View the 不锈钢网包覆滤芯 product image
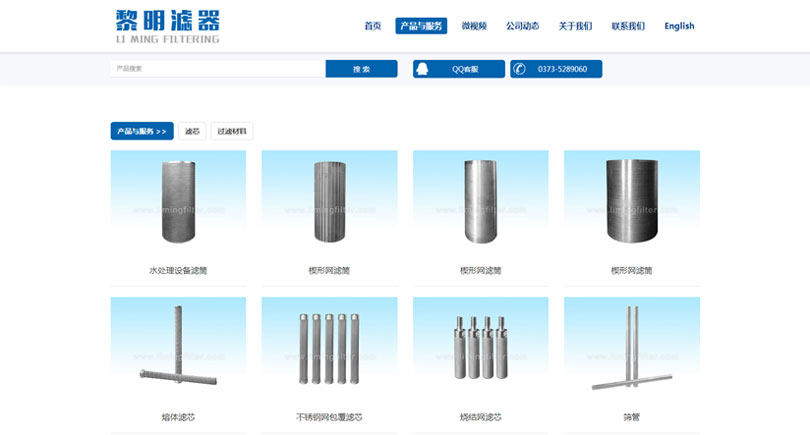 coord(329,350)
